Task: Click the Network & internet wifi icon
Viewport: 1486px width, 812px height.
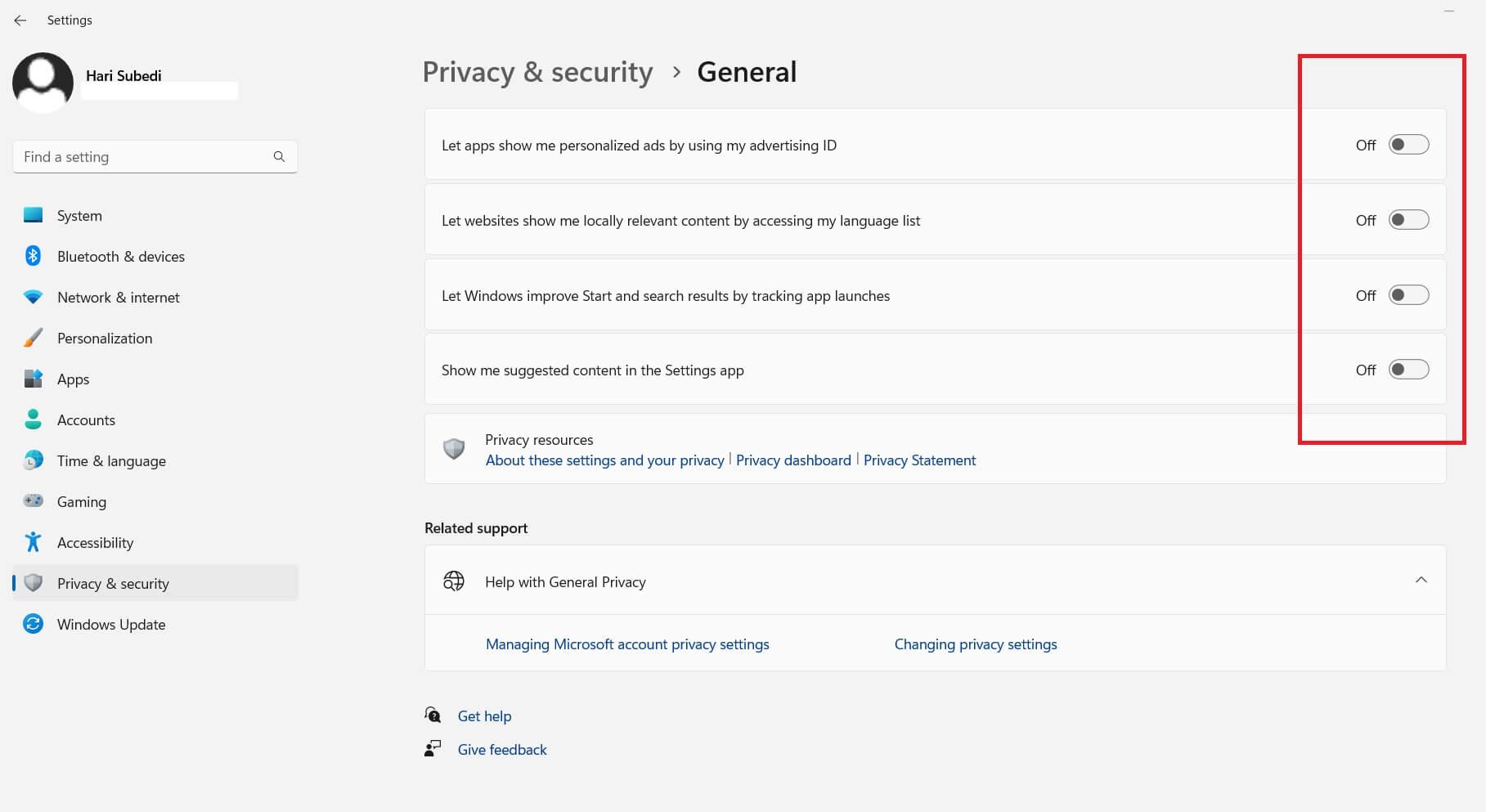Action: [33, 297]
